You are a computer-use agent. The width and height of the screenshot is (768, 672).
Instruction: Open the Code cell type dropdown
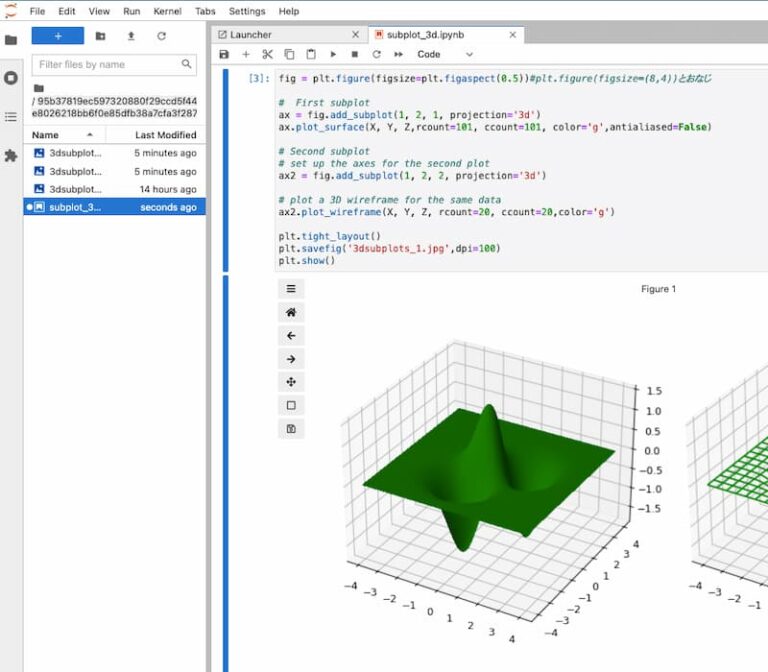[444, 54]
